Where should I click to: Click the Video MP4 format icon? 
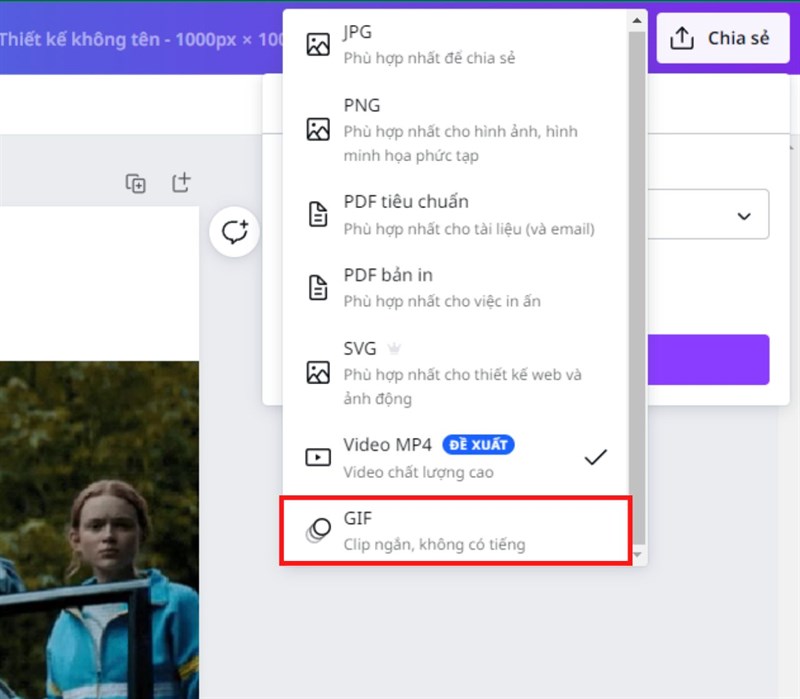pos(316,457)
